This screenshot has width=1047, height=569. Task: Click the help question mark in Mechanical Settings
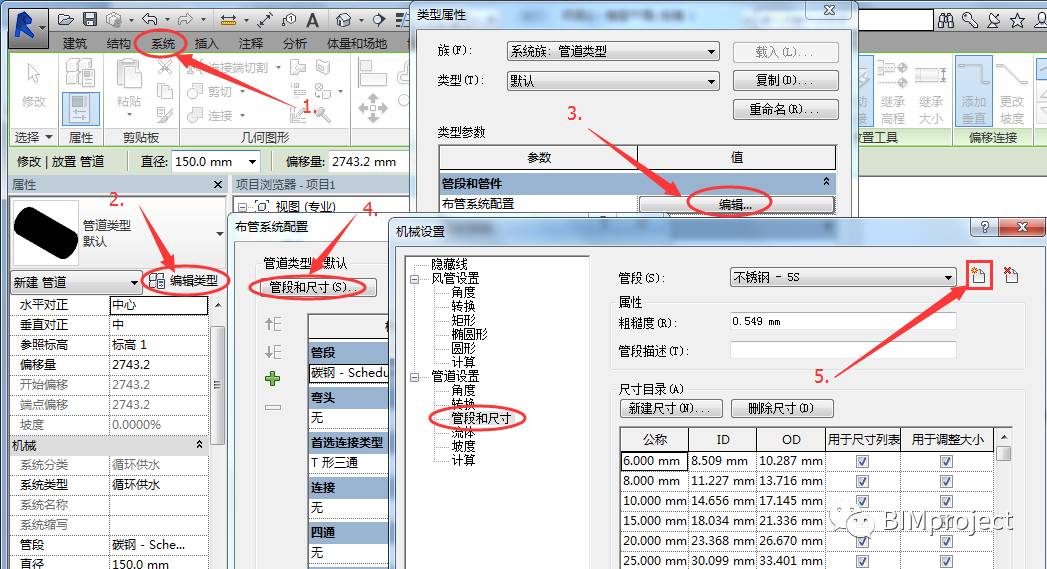(x=984, y=227)
